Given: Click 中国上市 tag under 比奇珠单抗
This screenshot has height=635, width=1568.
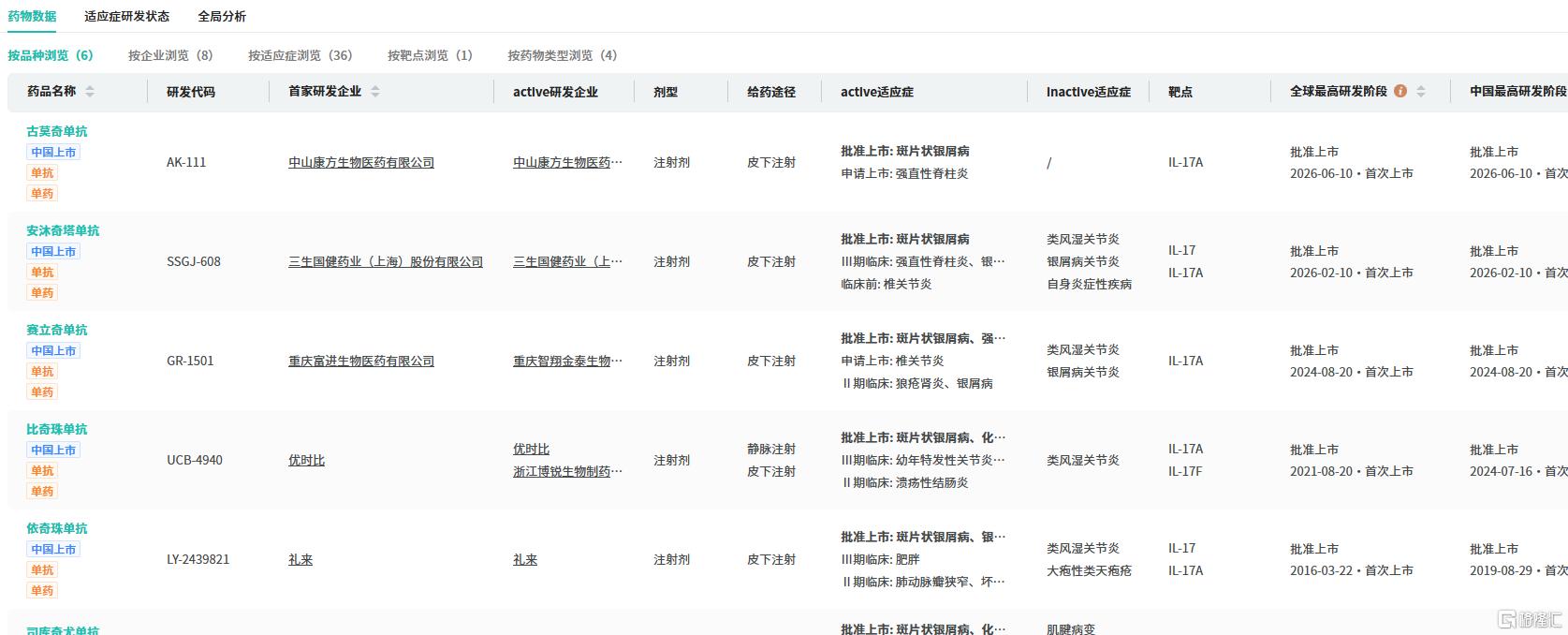Looking at the screenshot, I should (53, 450).
